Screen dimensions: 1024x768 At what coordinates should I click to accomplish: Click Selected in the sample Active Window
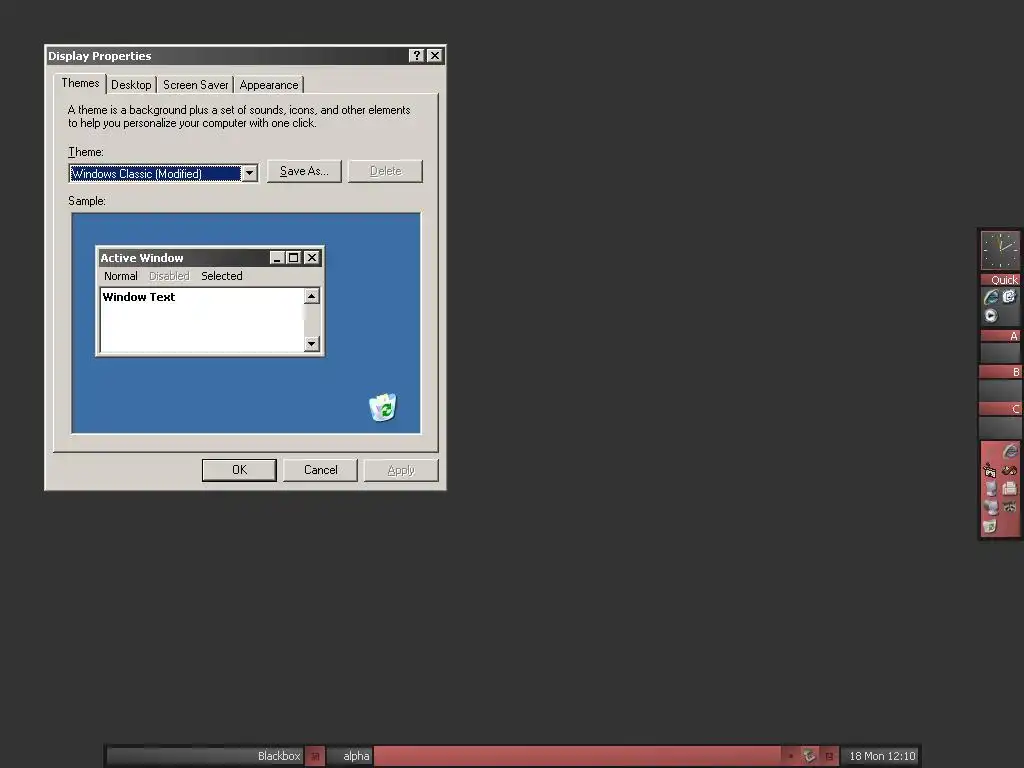pos(222,276)
